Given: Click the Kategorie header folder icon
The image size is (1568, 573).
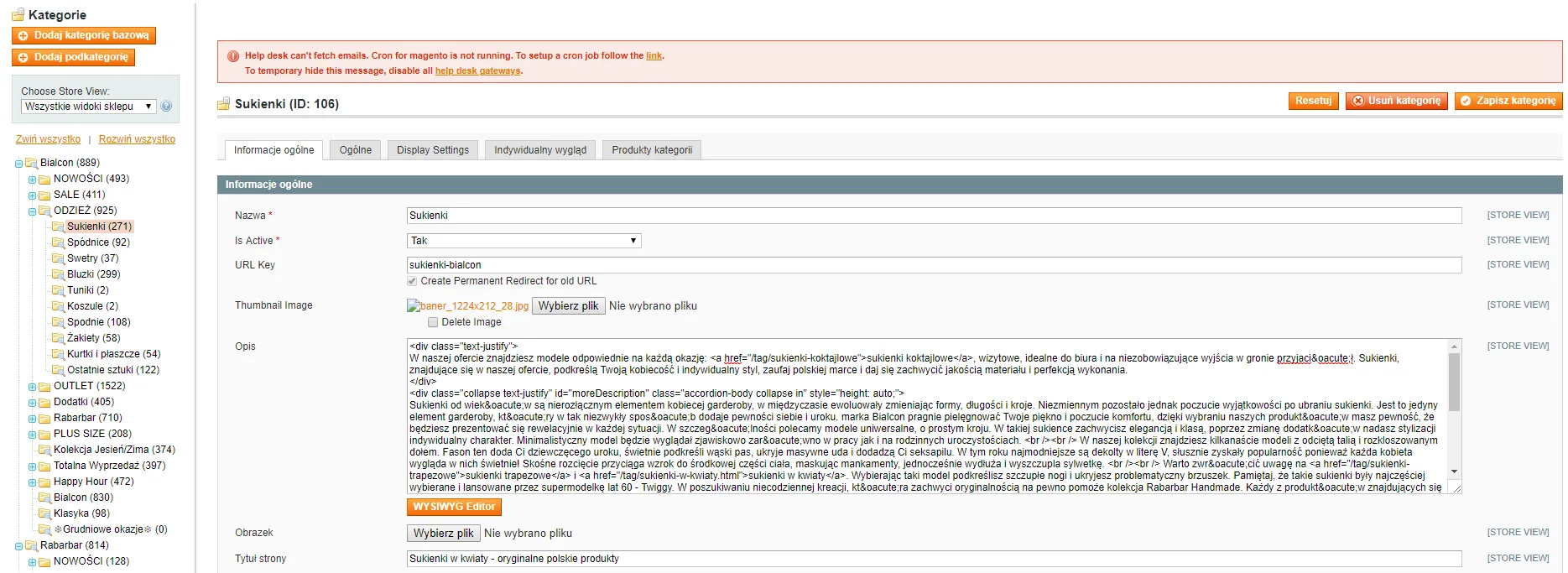Looking at the screenshot, I should [18, 15].
